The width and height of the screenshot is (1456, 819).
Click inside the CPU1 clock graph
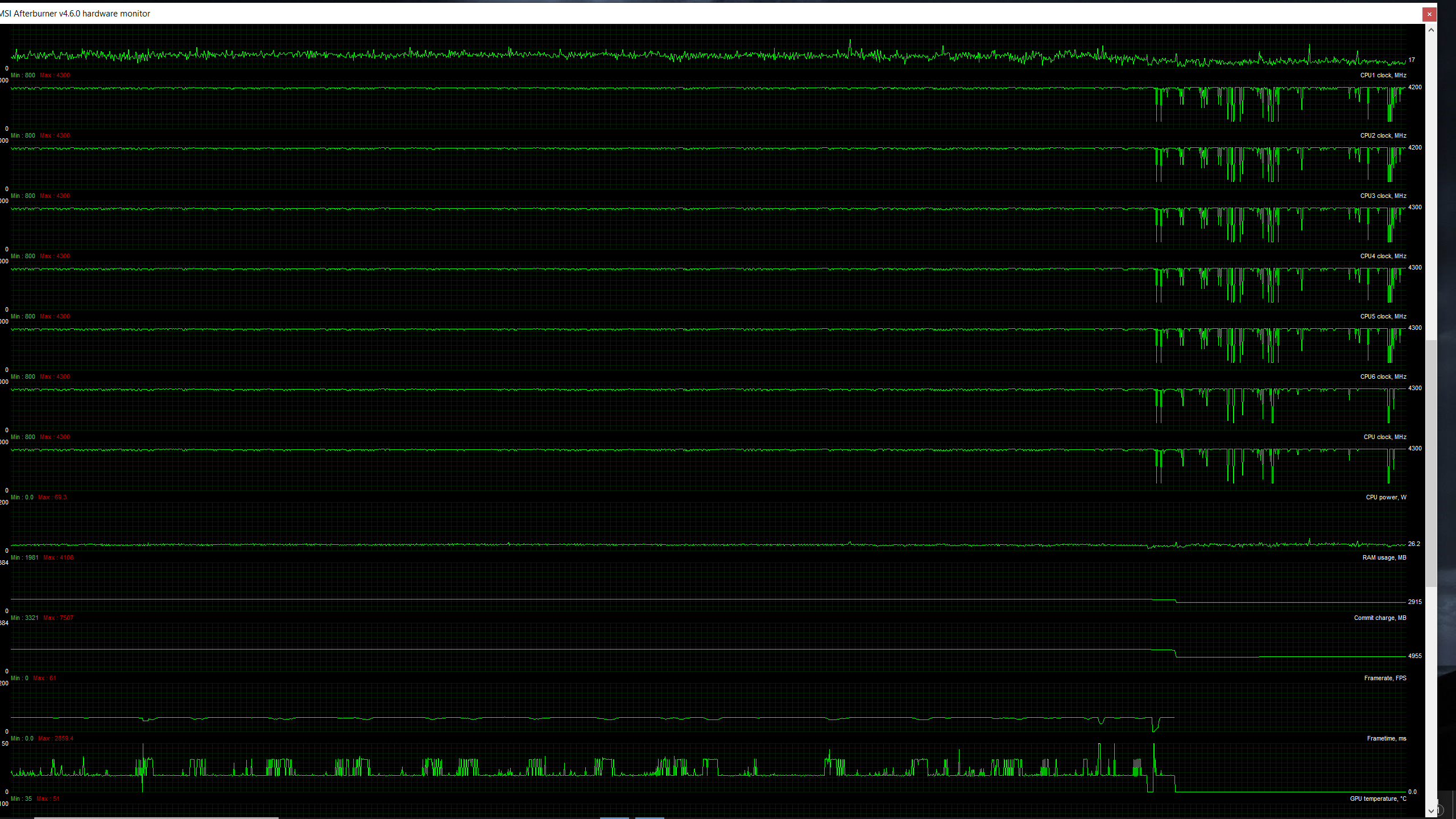tap(569, 105)
